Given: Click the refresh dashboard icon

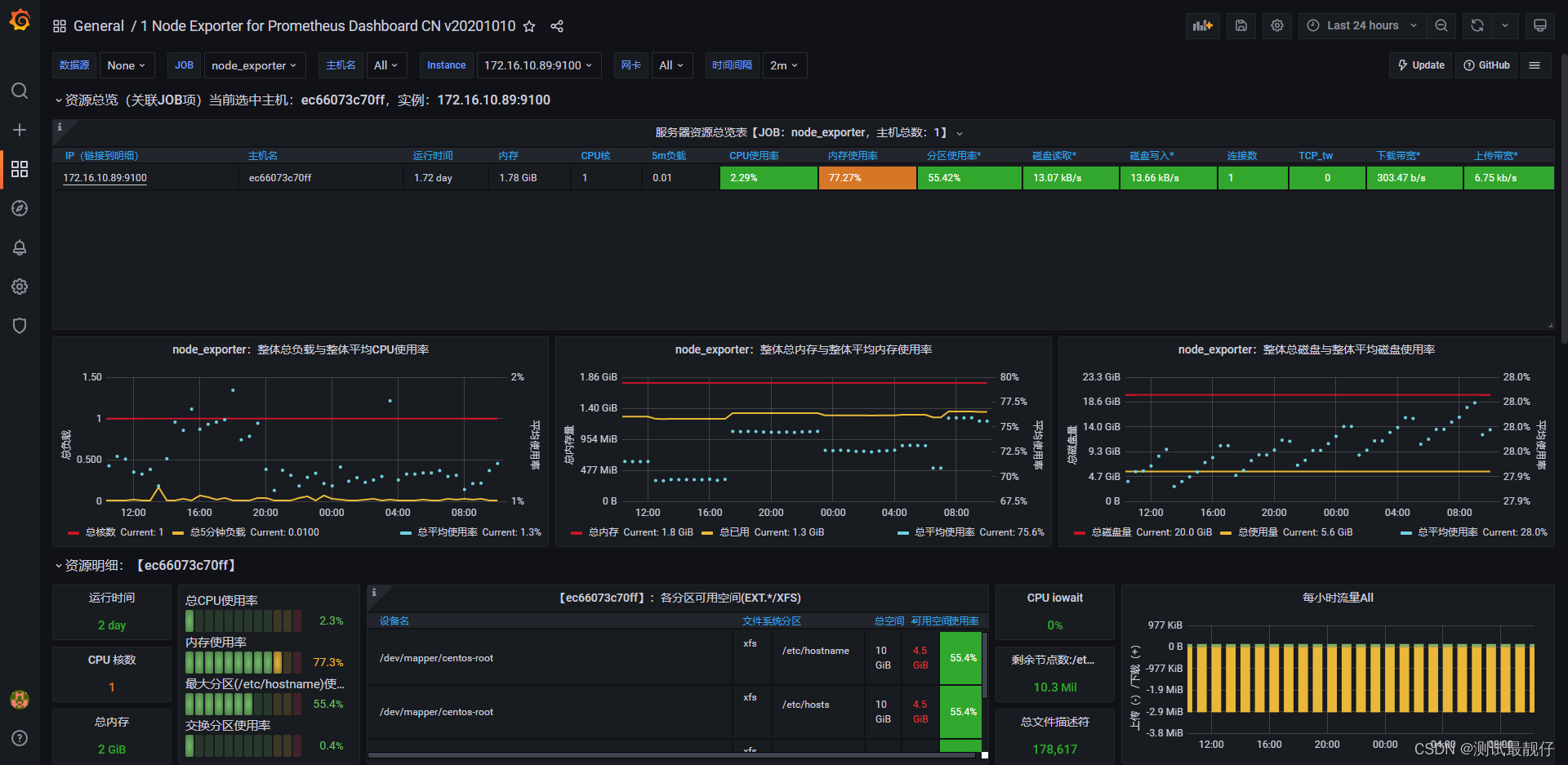Looking at the screenshot, I should pyautogui.click(x=1477, y=25).
